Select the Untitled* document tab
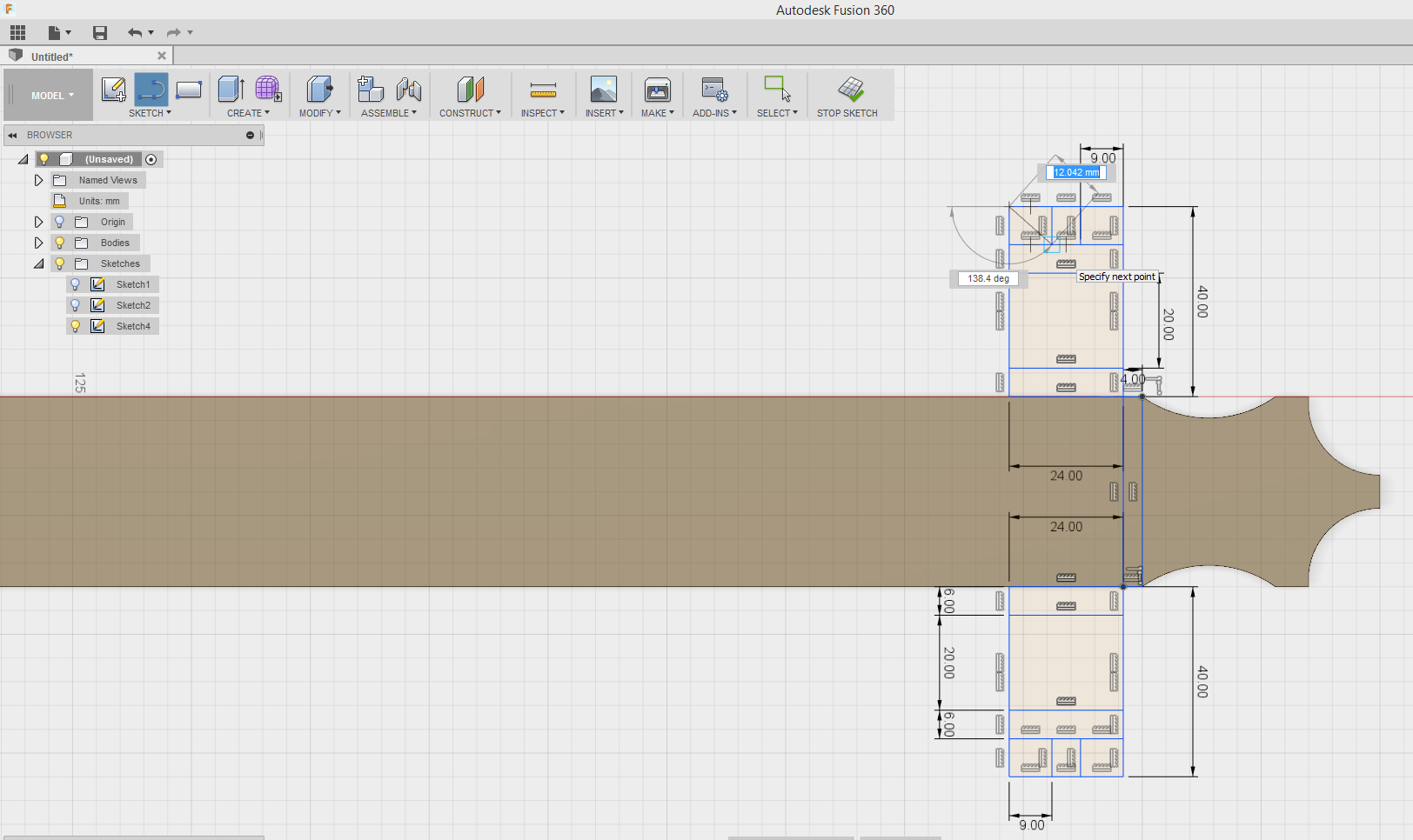This screenshot has width=1413, height=840. (87, 57)
